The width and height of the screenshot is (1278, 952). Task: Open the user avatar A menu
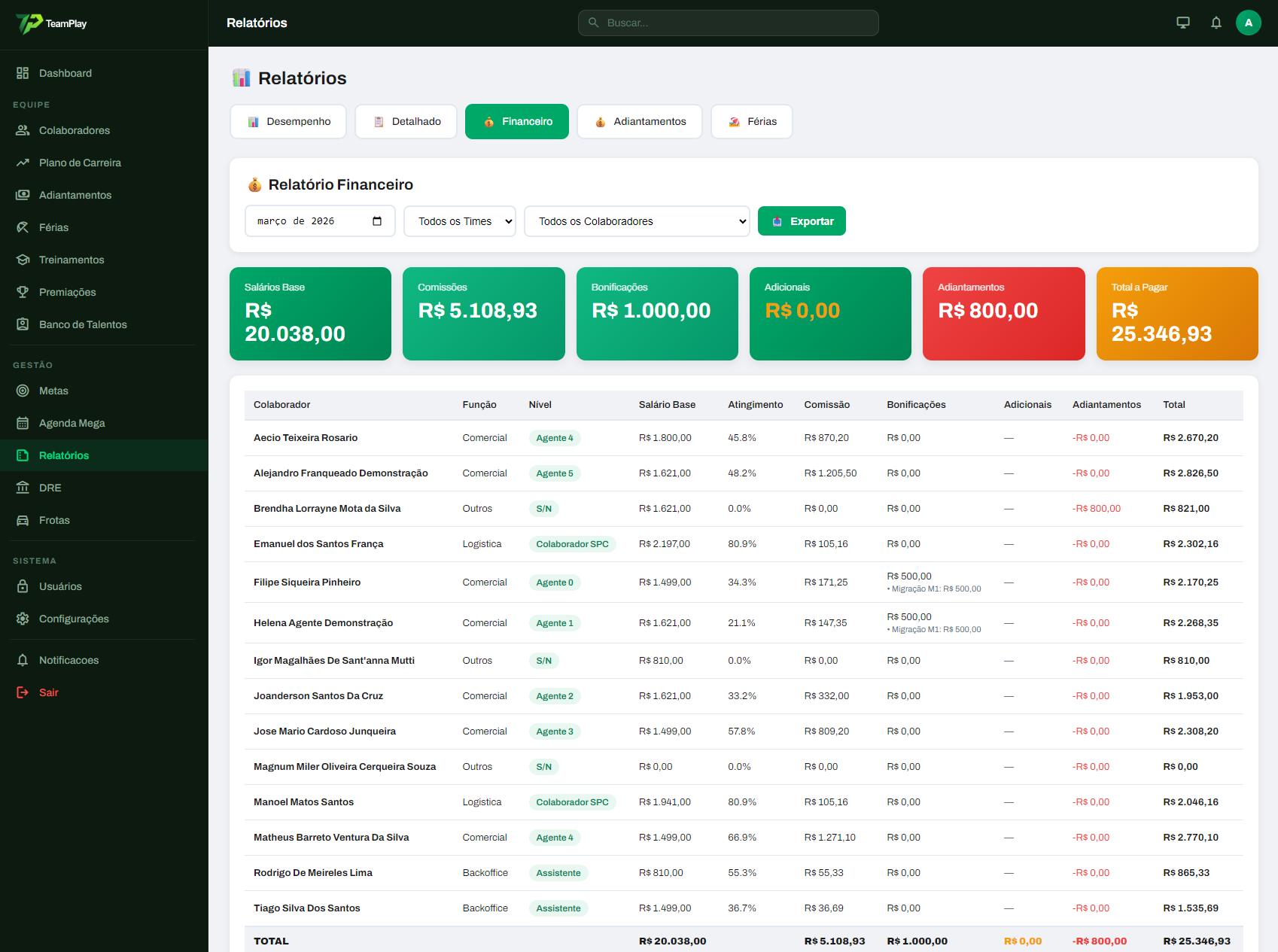tap(1249, 23)
